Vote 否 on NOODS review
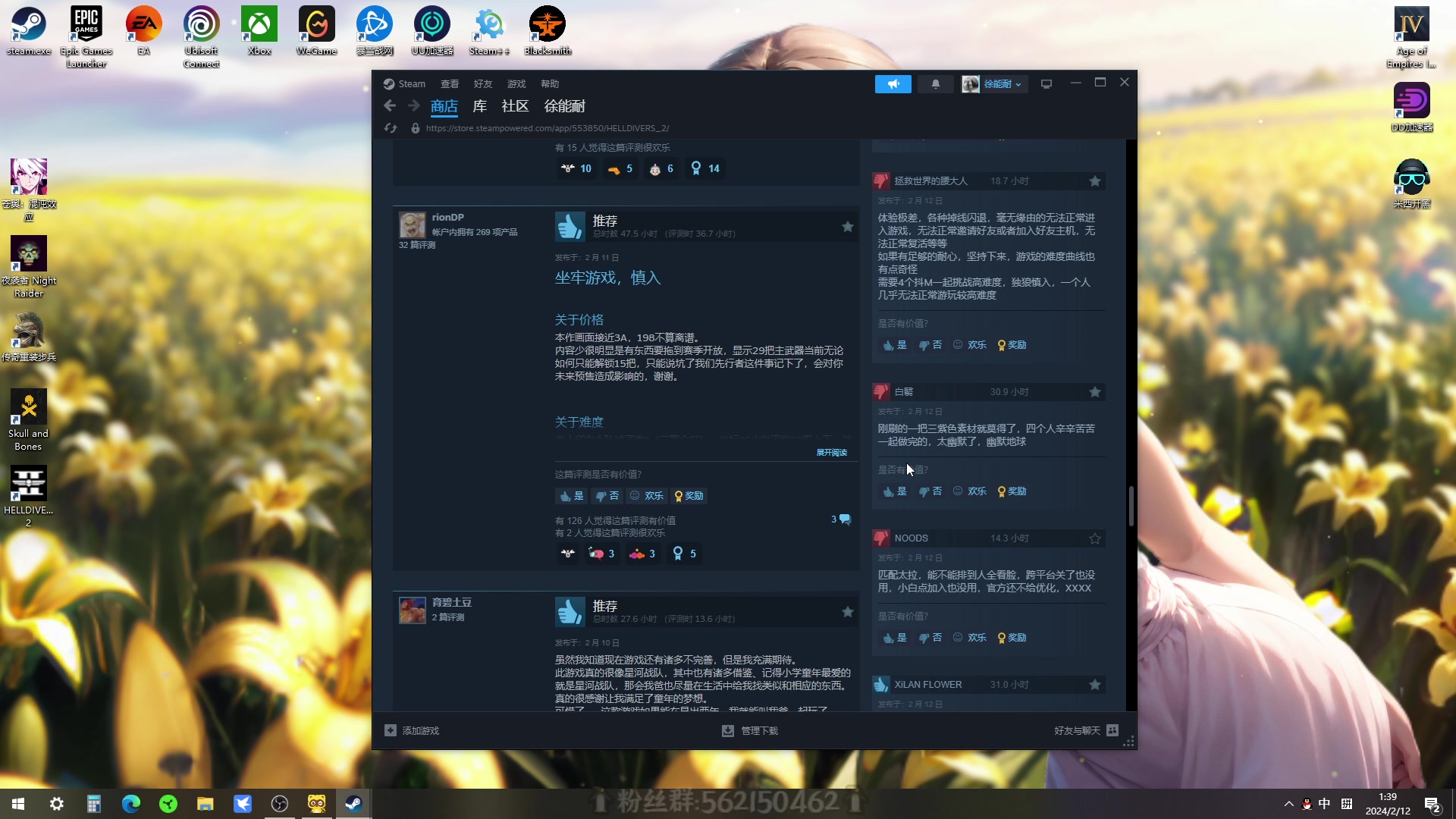1456x819 pixels. coord(930,638)
